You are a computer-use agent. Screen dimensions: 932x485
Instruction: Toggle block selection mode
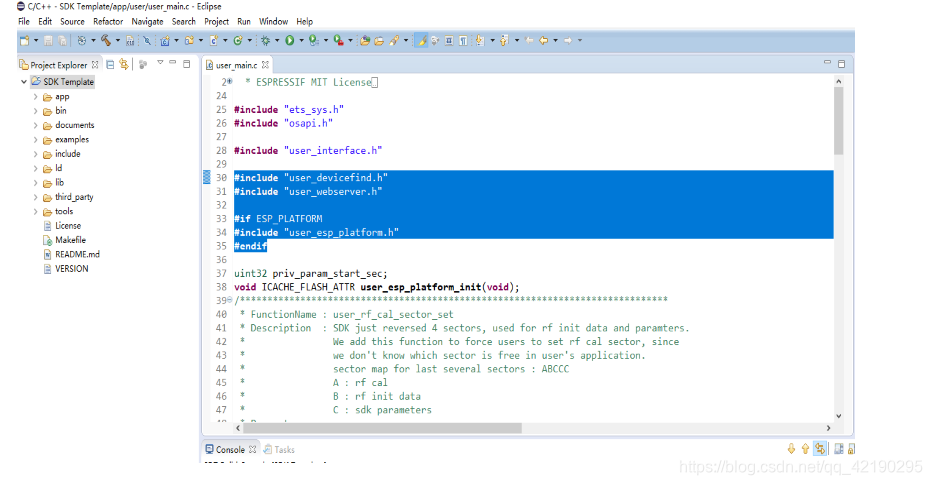point(449,40)
